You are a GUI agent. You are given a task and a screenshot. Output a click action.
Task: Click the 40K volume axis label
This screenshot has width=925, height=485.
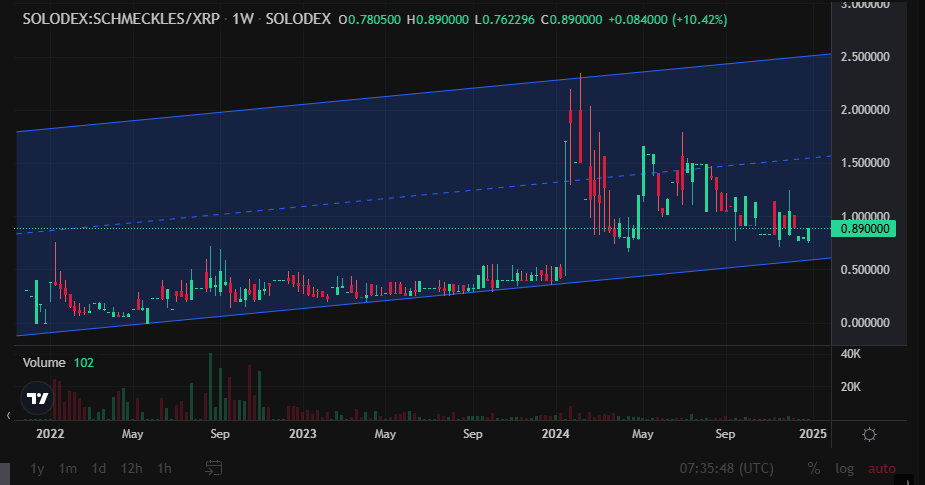(x=851, y=354)
